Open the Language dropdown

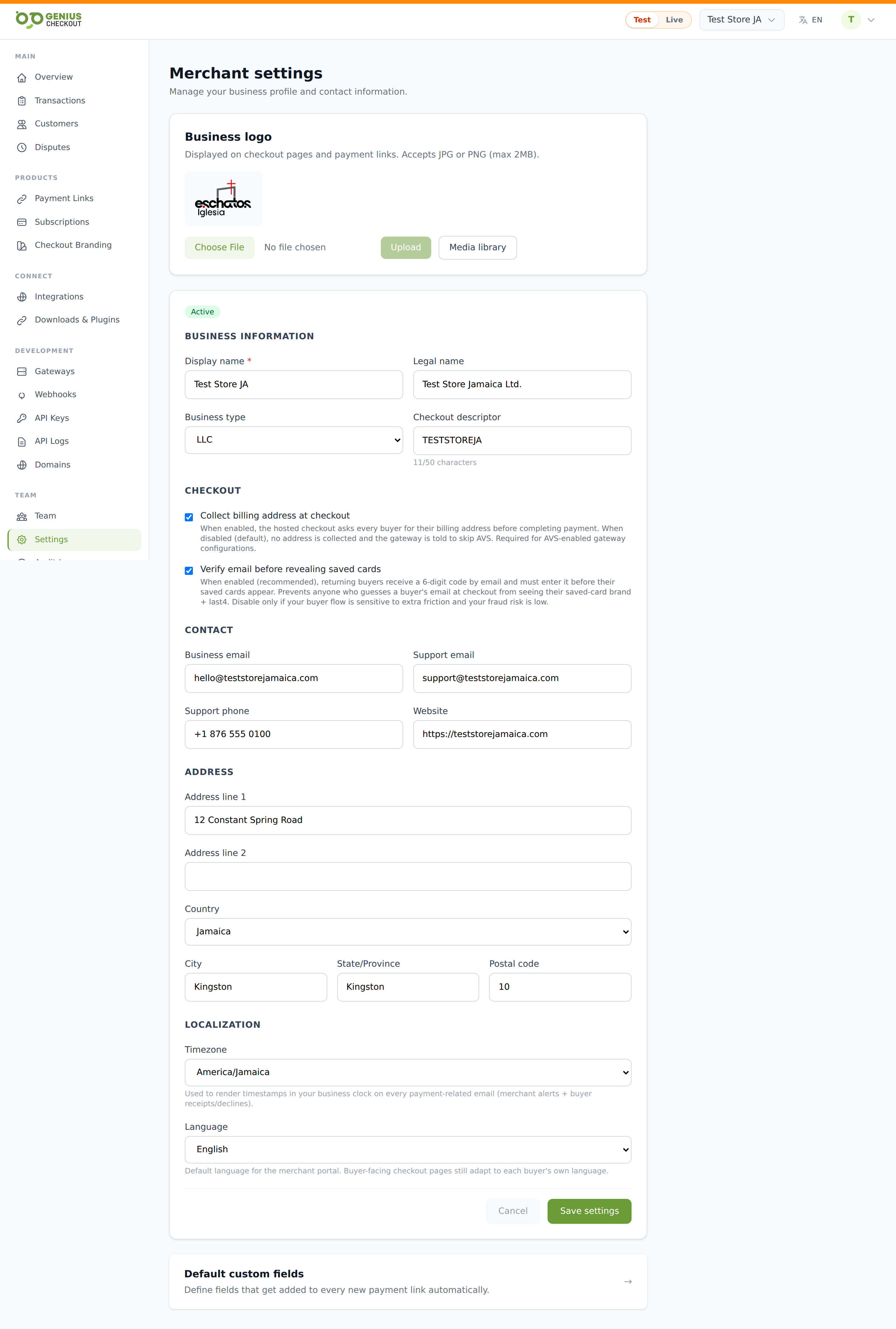(408, 1149)
